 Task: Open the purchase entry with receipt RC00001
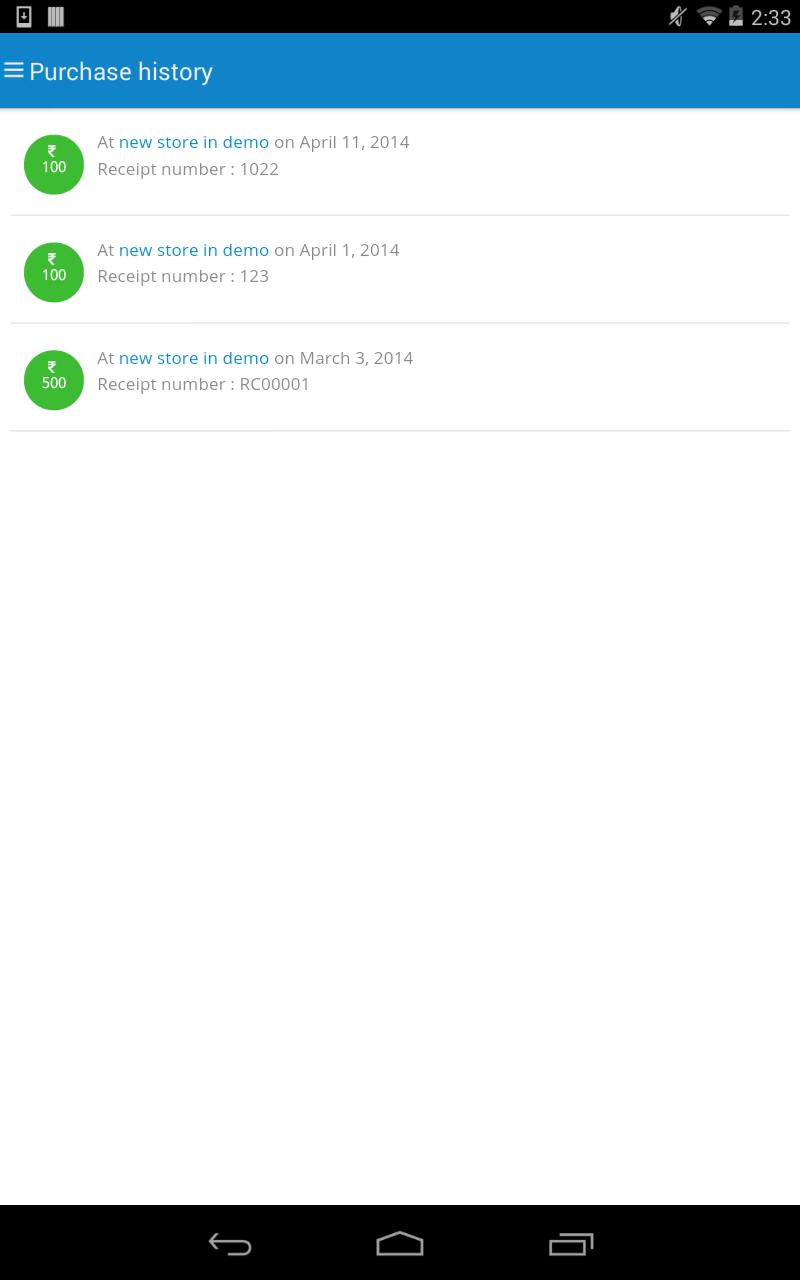400,378
